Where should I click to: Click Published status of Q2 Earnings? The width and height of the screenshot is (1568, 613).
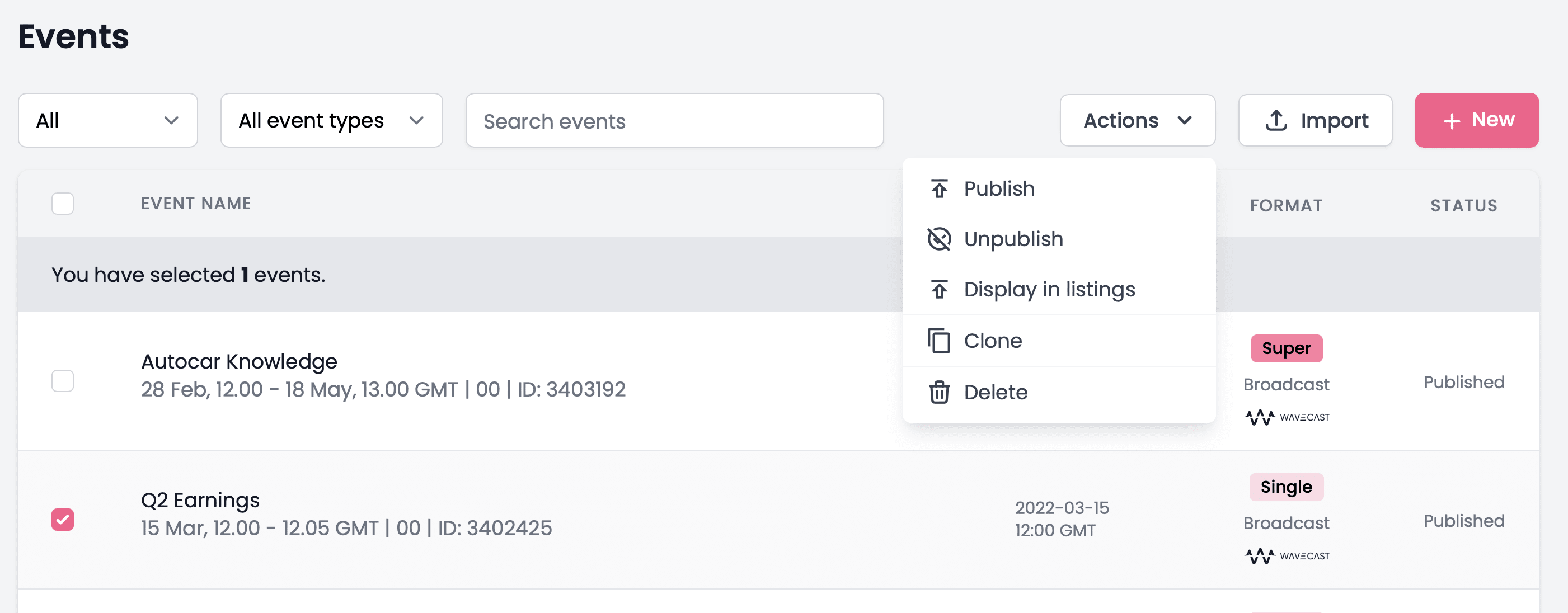coord(1464,521)
